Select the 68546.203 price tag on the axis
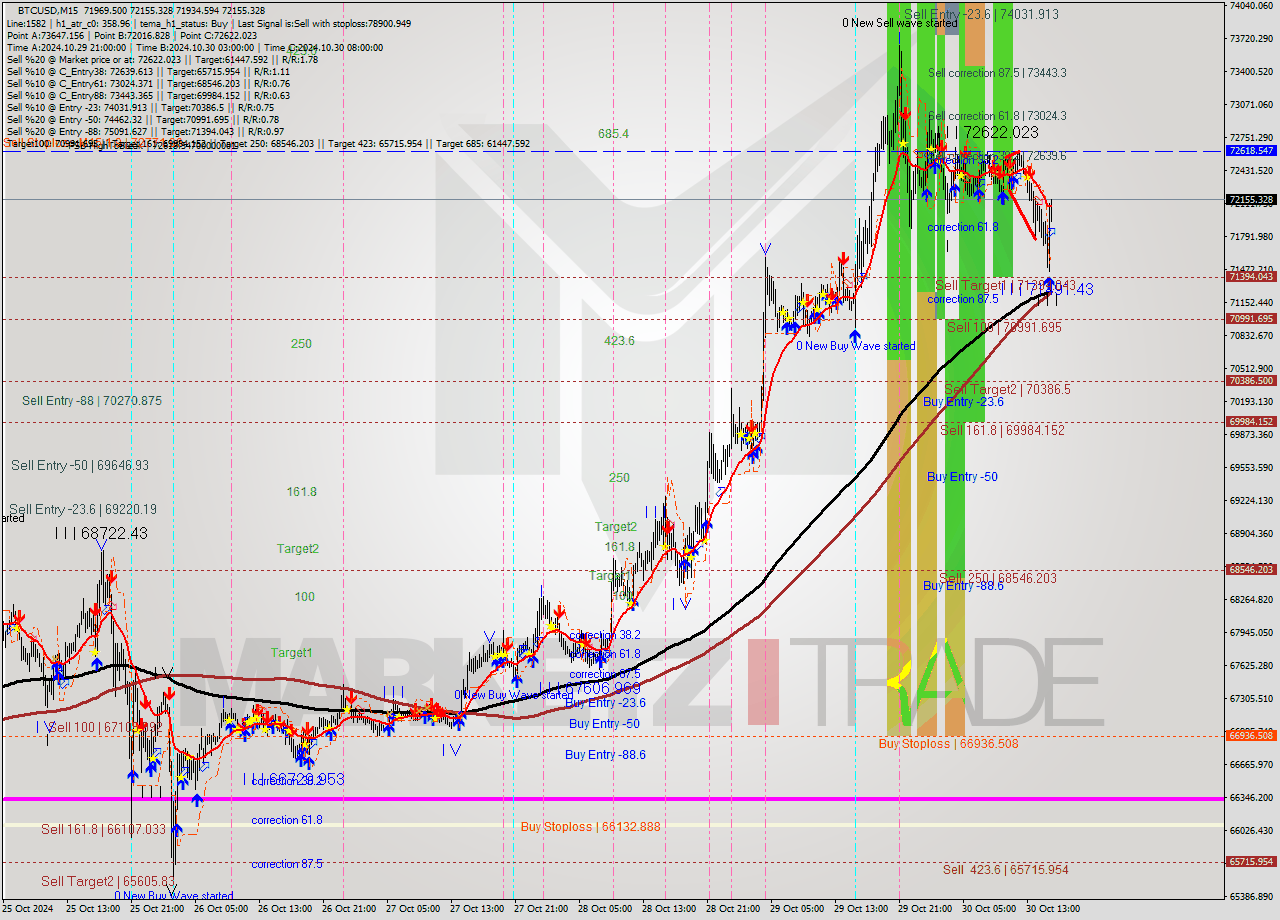Image resolution: width=1280 pixels, height=920 pixels. (1250, 570)
